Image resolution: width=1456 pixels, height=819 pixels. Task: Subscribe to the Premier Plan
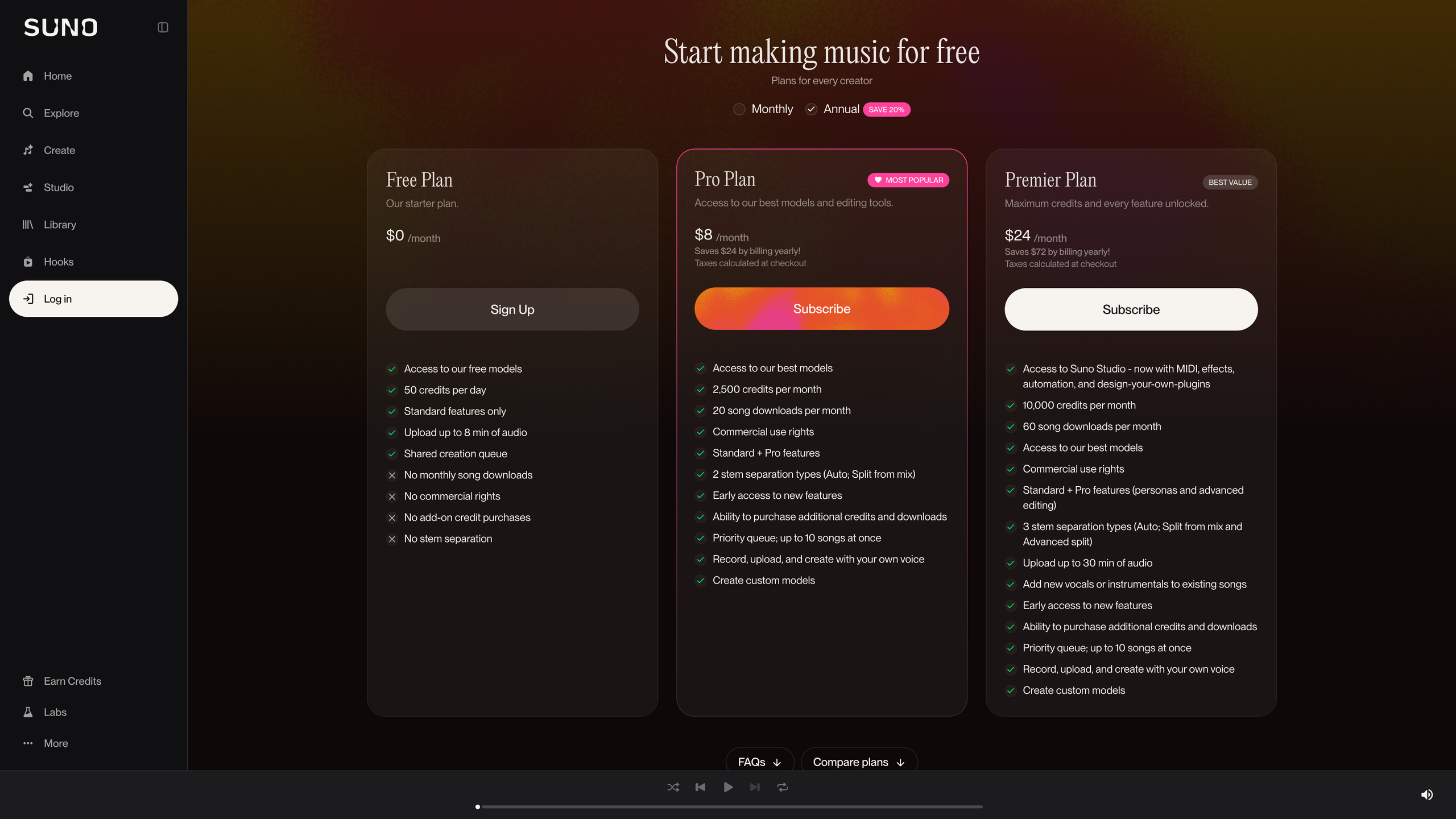coord(1131,309)
